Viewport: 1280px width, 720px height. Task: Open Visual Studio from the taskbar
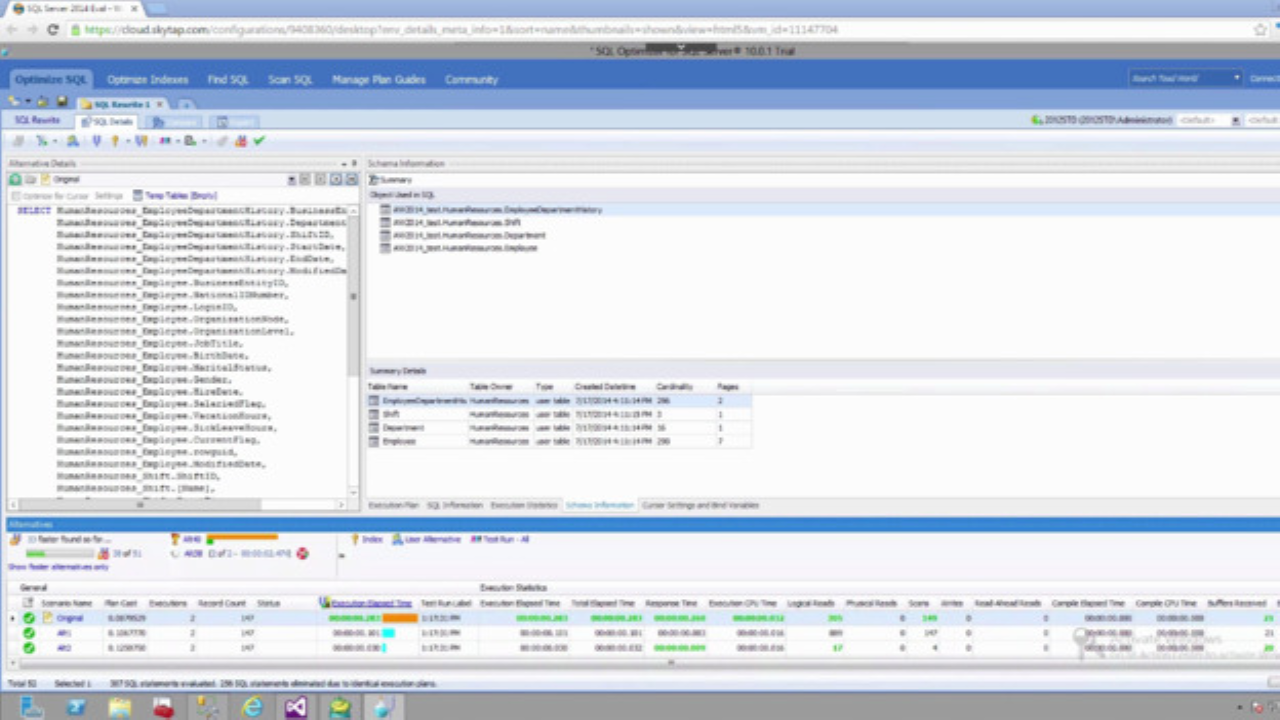295,708
